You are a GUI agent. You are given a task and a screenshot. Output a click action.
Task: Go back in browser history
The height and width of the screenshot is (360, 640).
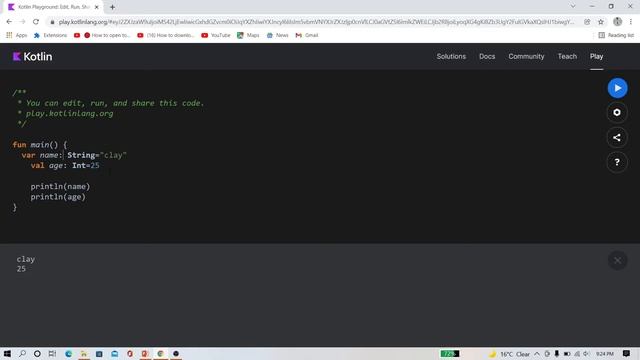click(9, 22)
